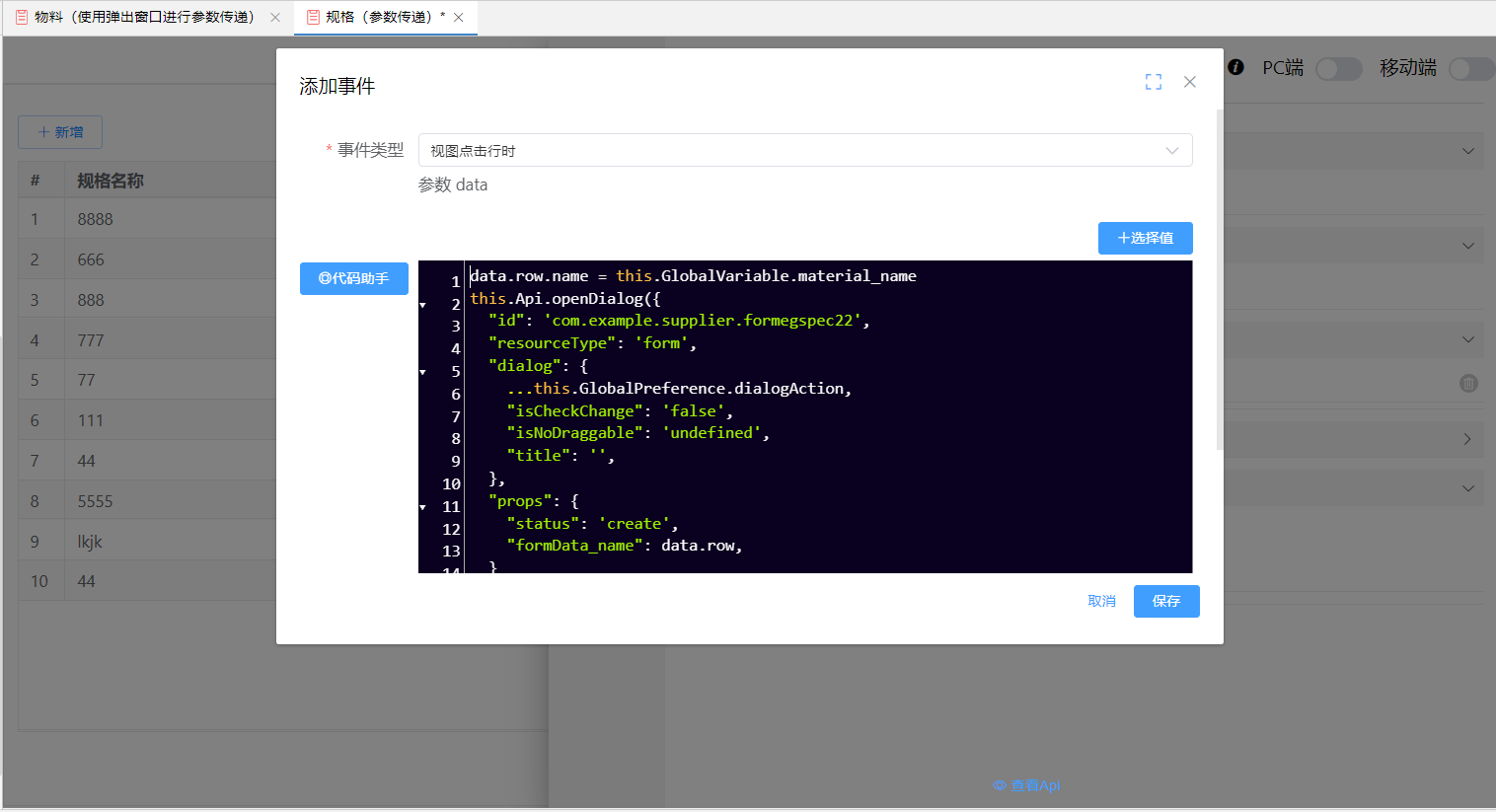Close the 添加事件 dialog

[x=1190, y=82]
